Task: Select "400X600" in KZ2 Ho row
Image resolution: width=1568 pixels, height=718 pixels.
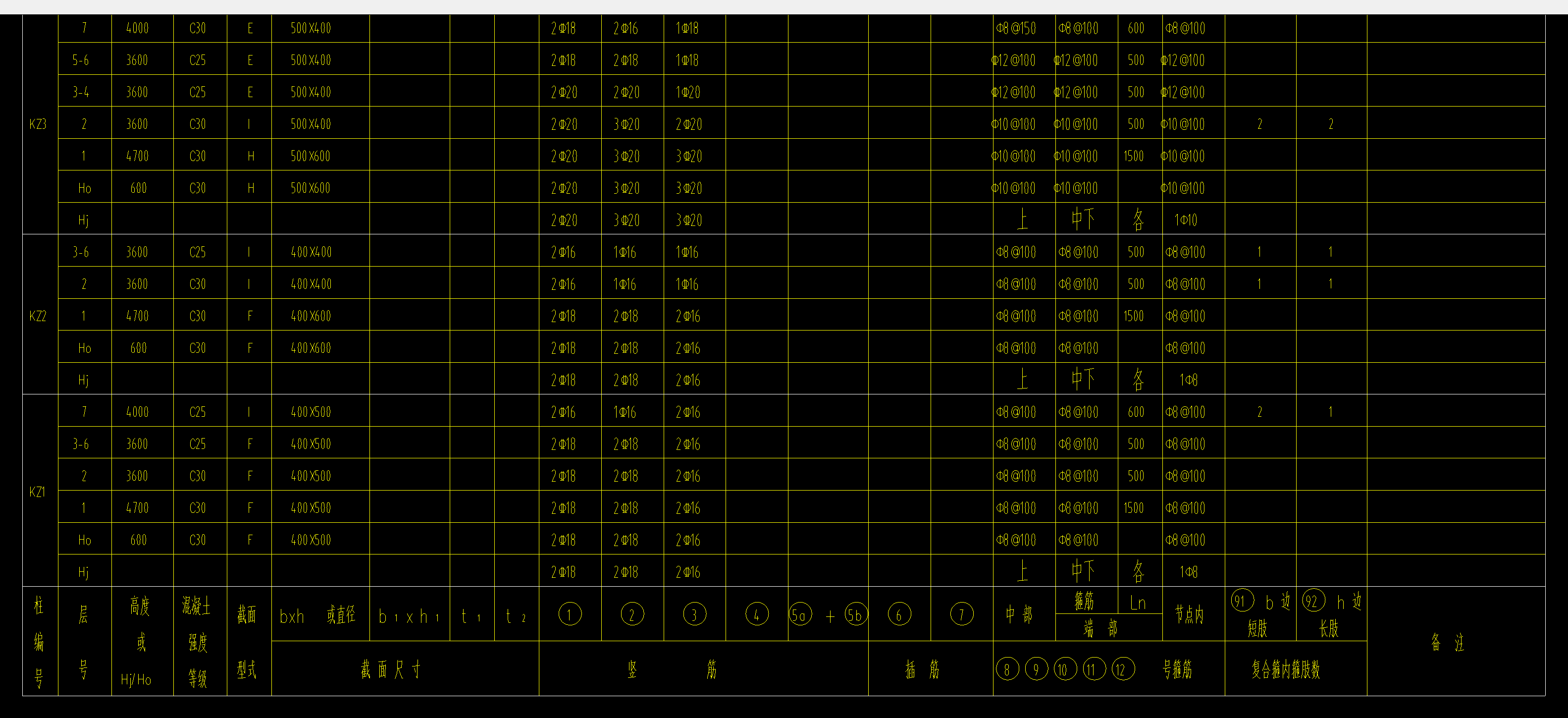Action: (311, 348)
